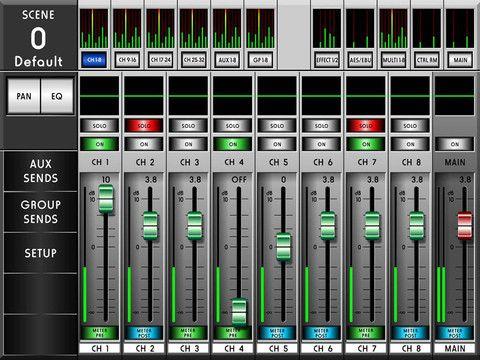
Task: Solo channel CH 5
Action: (x=277, y=126)
